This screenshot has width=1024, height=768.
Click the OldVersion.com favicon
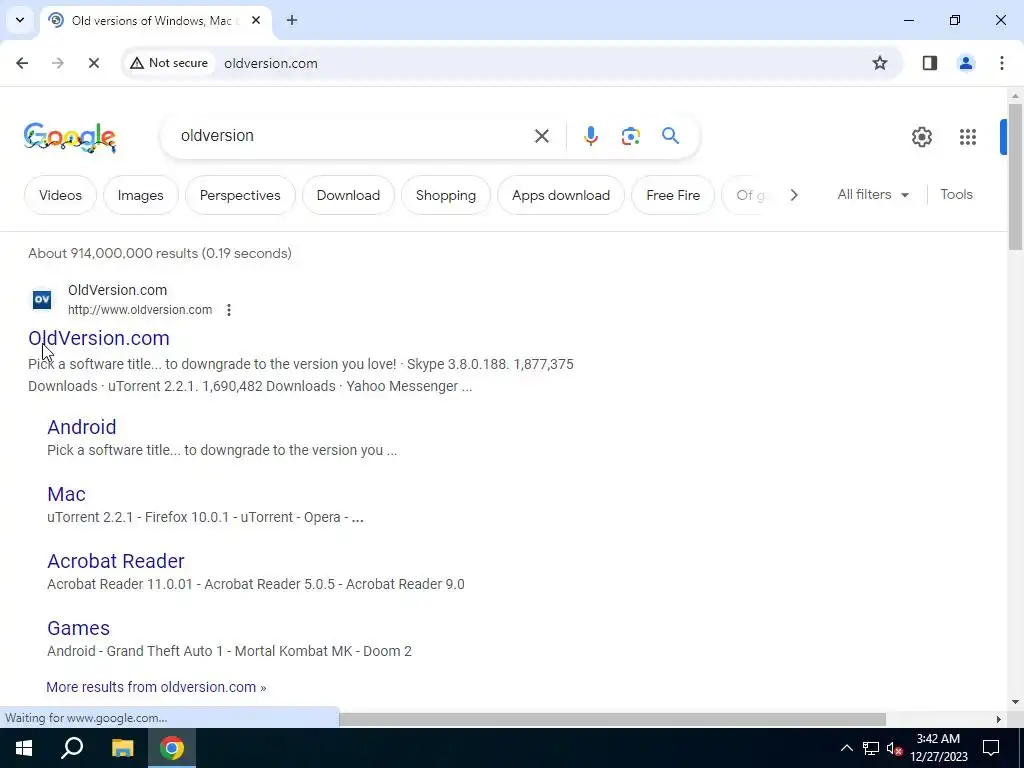(x=42, y=300)
